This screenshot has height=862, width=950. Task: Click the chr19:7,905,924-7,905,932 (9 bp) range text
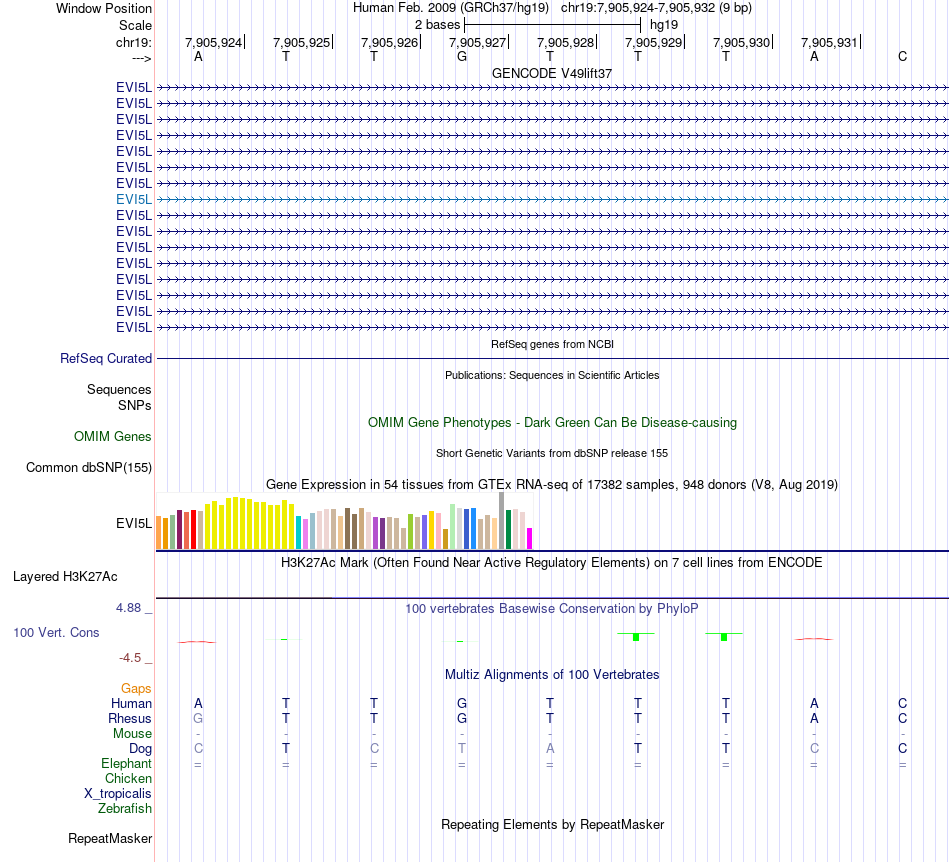click(656, 8)
